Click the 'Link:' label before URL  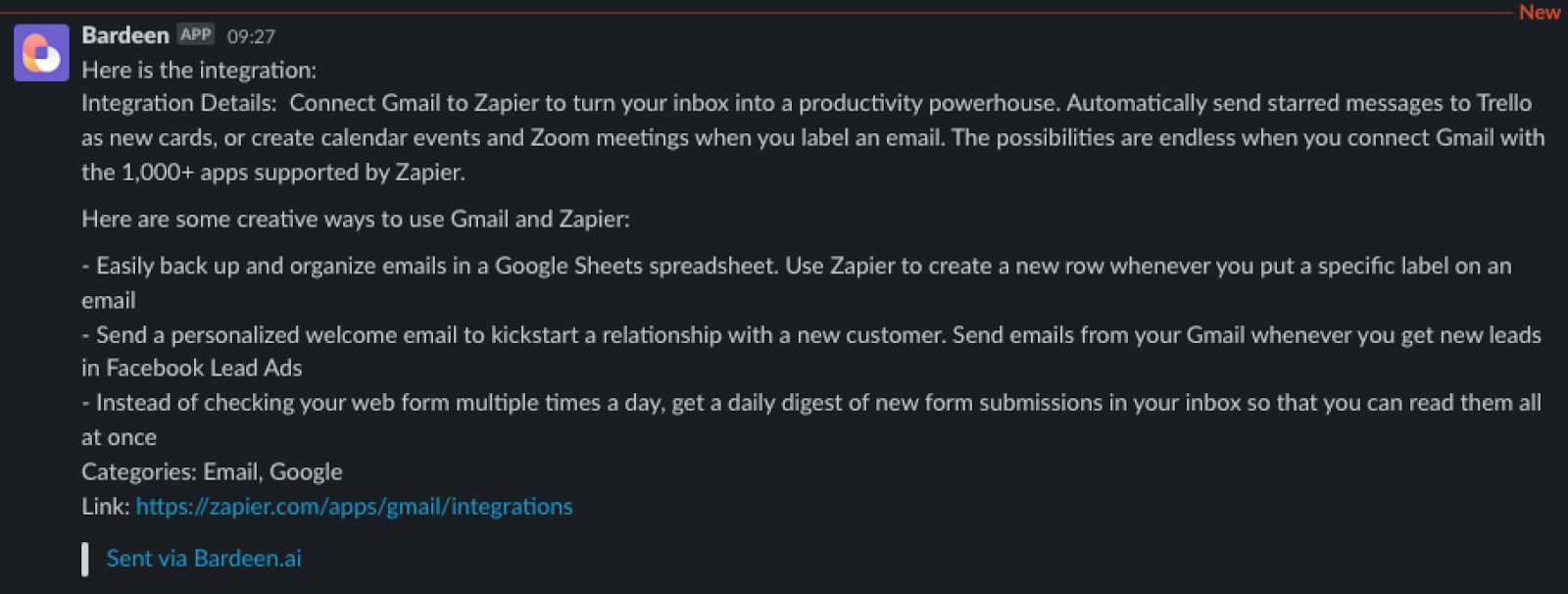(106, 507)
